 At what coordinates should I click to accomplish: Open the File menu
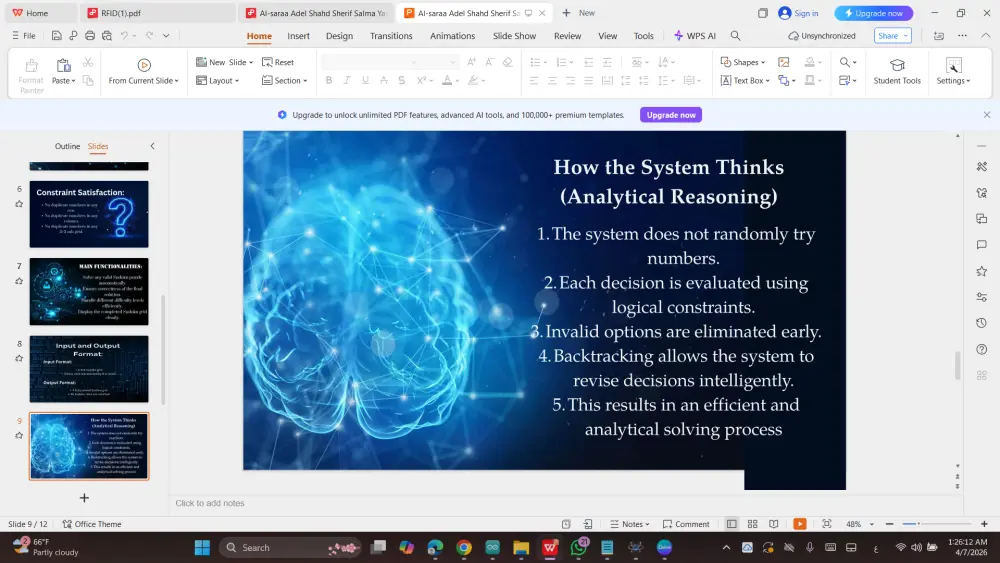click(x=24, y=36)
